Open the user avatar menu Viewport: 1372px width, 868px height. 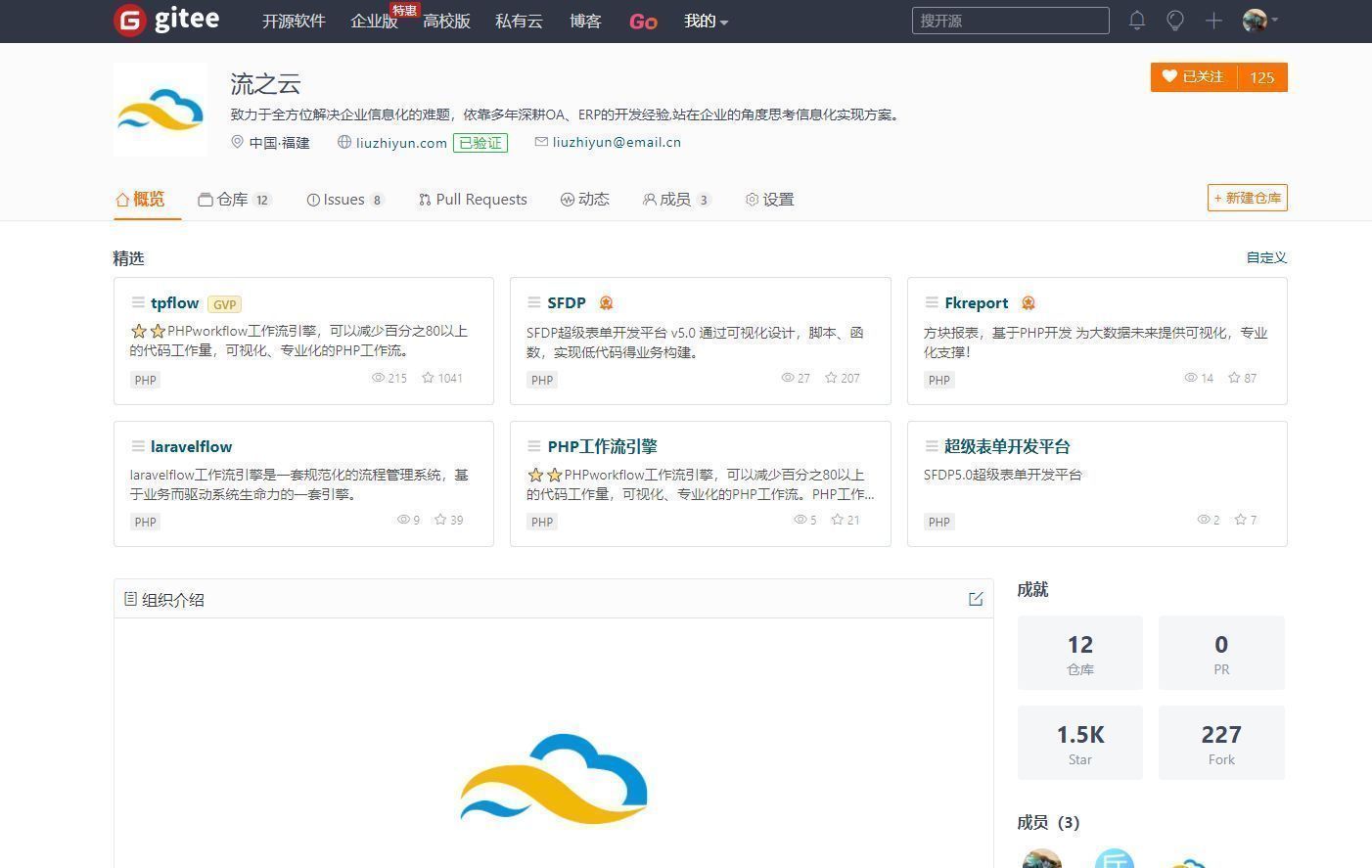point(1259,21)
